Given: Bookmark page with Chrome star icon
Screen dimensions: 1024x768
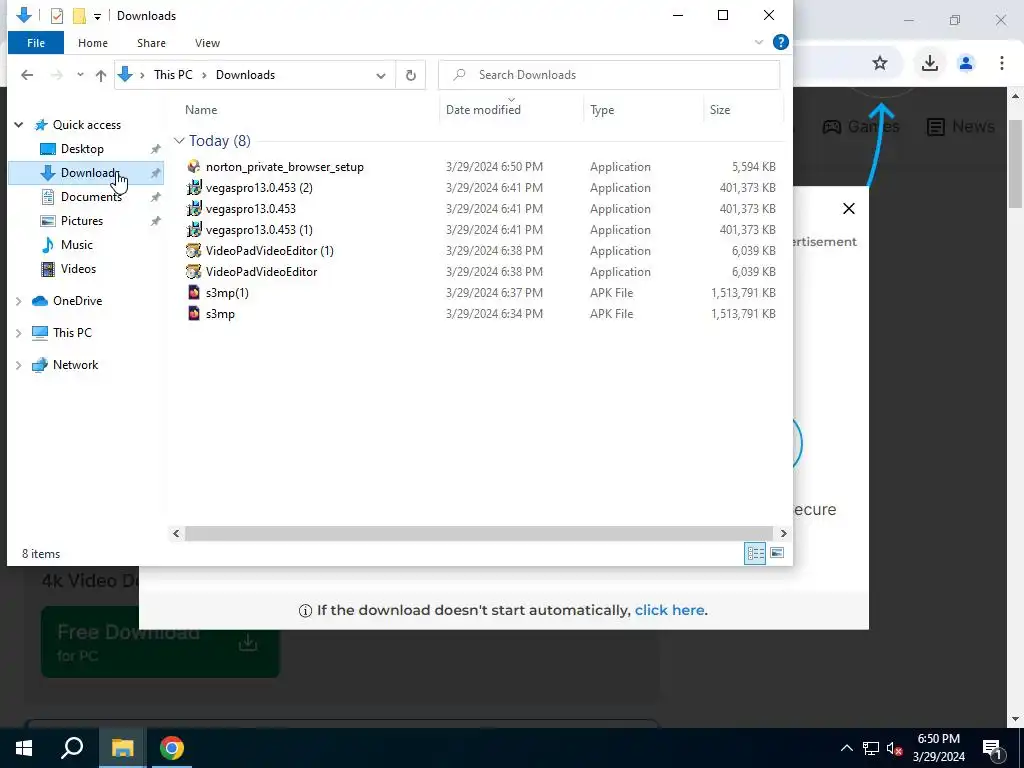Looking at the screenshot, I should [x=880, y=63].
